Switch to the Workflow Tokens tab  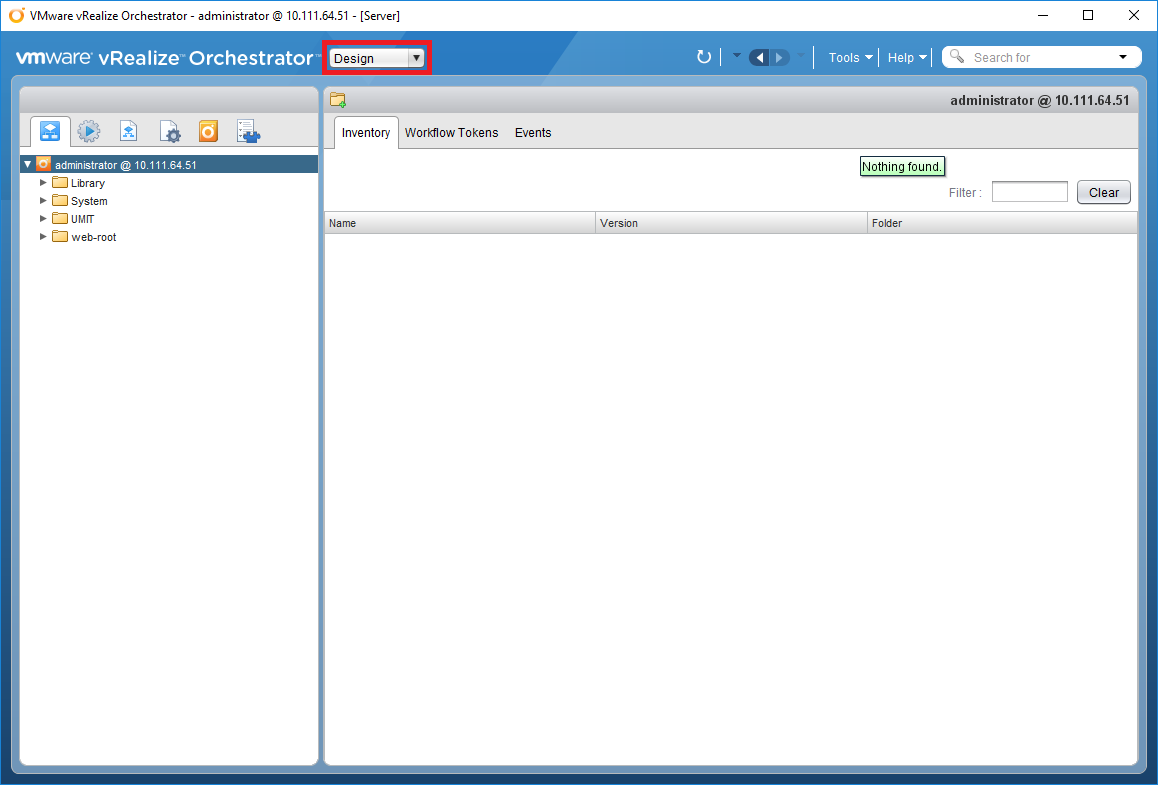coord(451,133)
